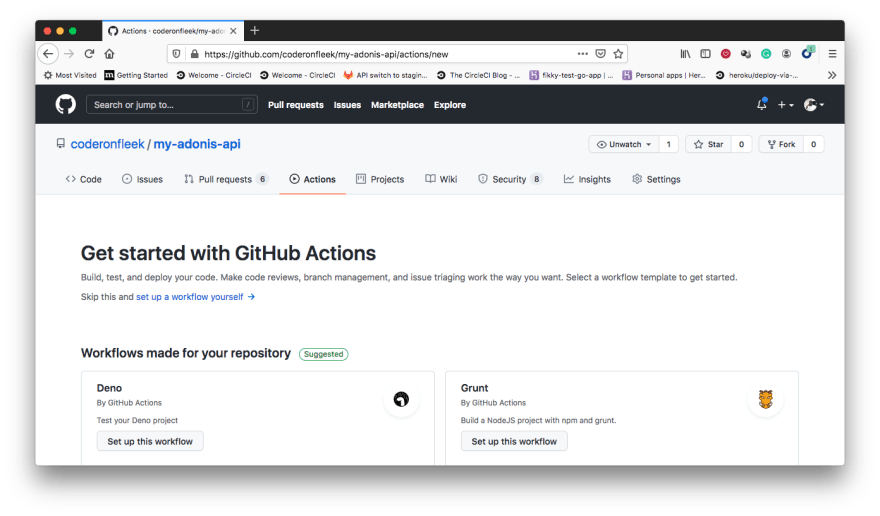The image size is (880, 516).
Task: Expand the Unwatch dropdown
Action: [624, 144]
